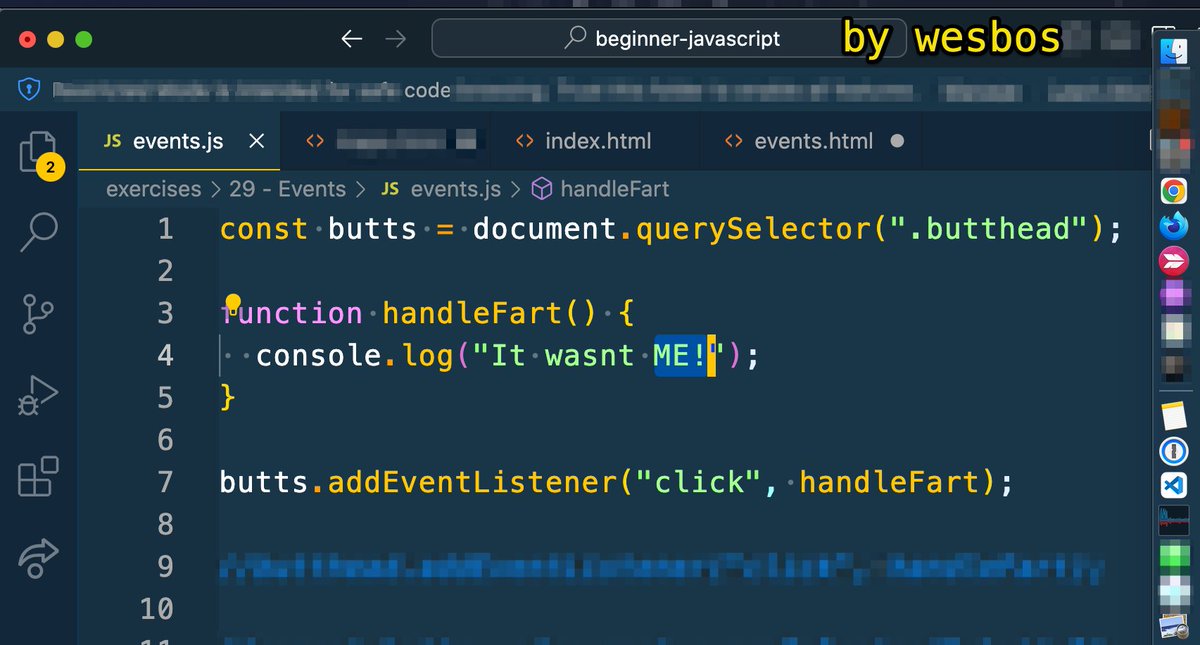Open the Source Control view
Screen dimensions: 1200x645
coord(38,313)
